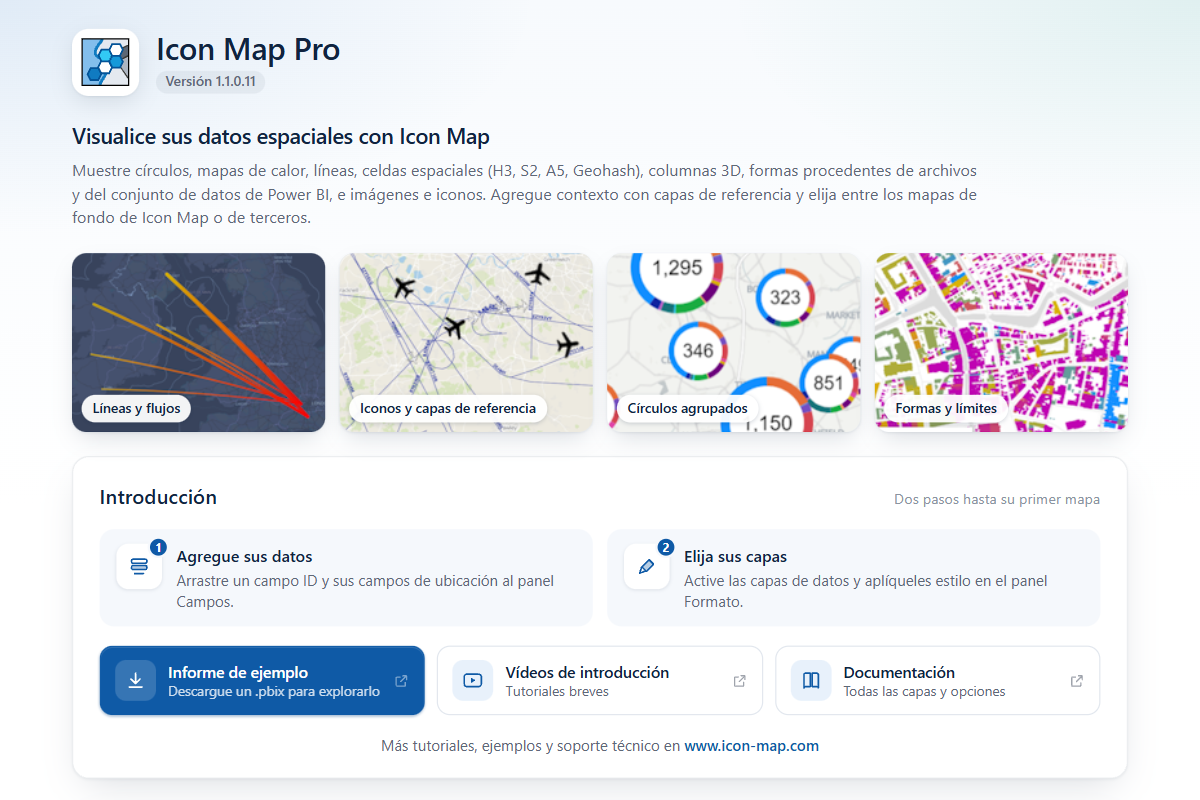Image resolution: width=1200 pixels, height=800 pixels.
Task: Click 'Dos pasos hasta su primer mapa' text
Action: tap(997, 499)
